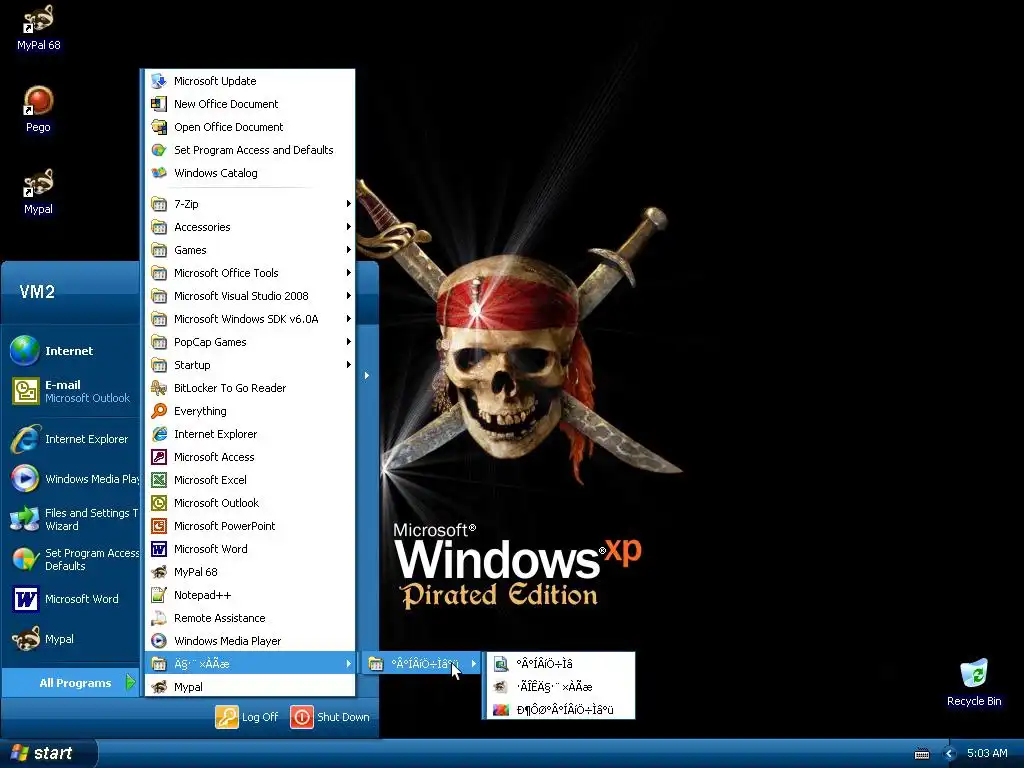Expand the Microsoft Visual Studio 2008 arrow
This screenshot has width=1024, height=768.
click(x=349, y=296)
